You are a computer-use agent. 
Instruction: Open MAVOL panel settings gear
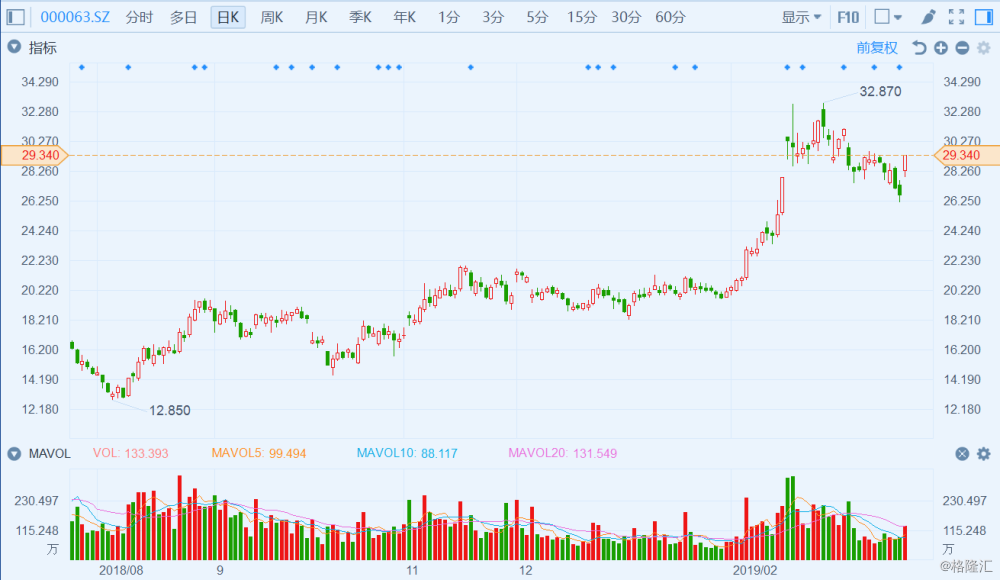pos(984,454)
